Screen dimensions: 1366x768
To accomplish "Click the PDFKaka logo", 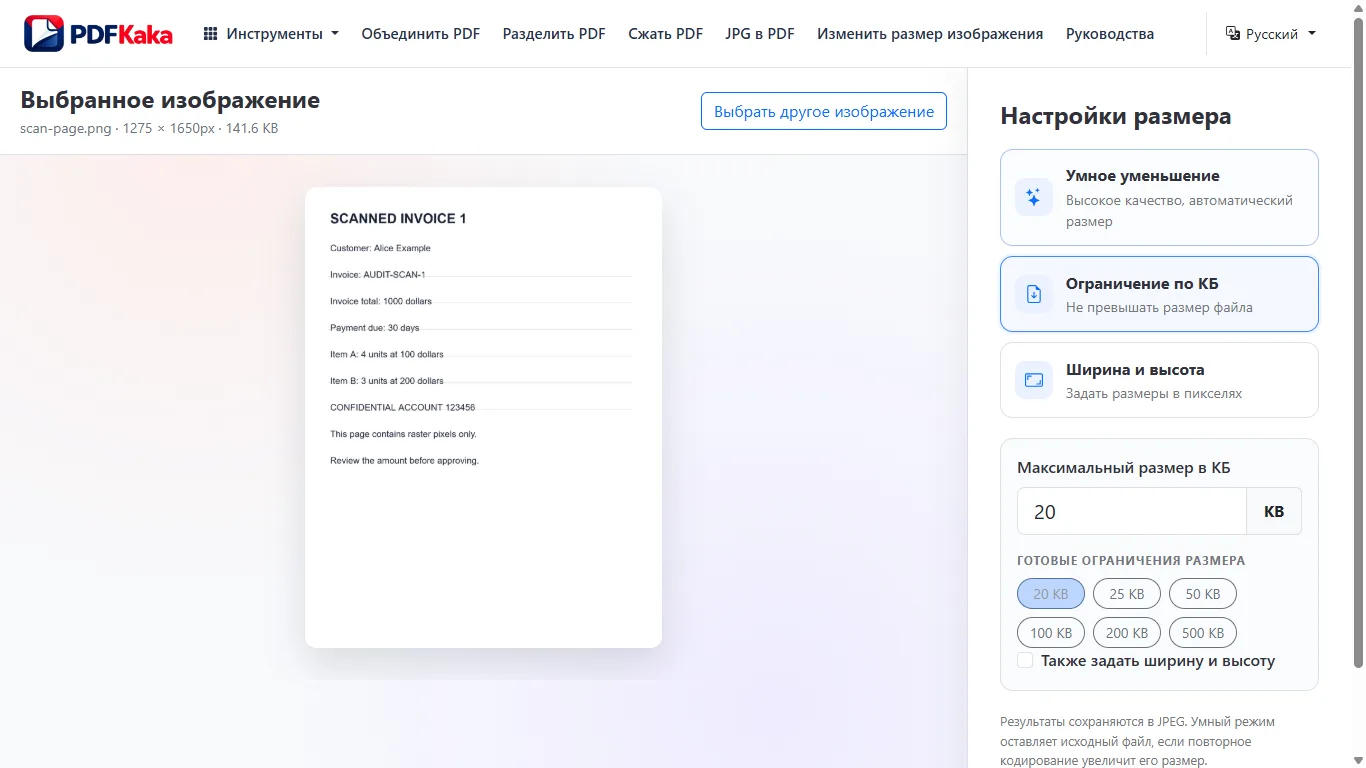I will tap(98, 34).
